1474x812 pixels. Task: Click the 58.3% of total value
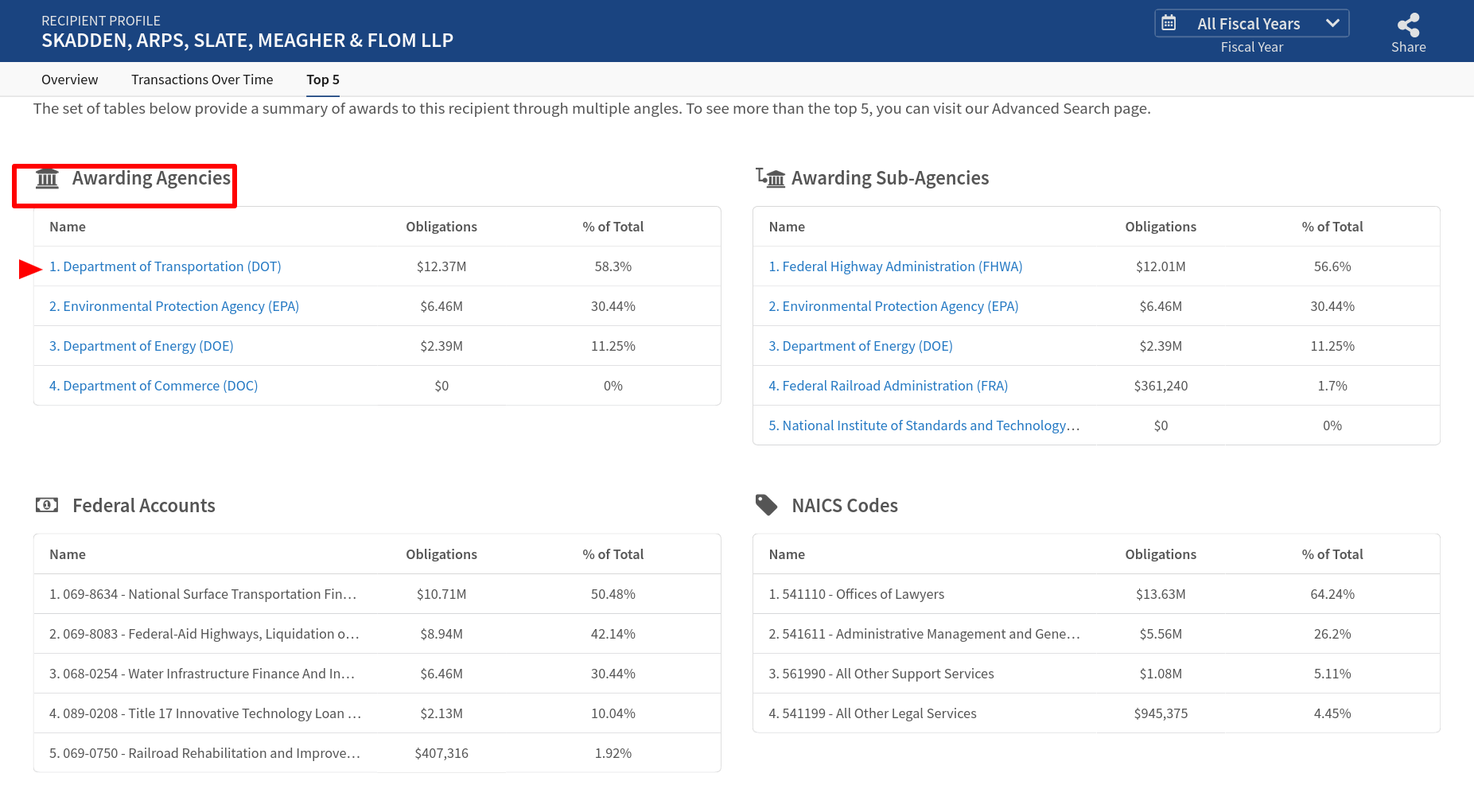(x=613, y=266)
